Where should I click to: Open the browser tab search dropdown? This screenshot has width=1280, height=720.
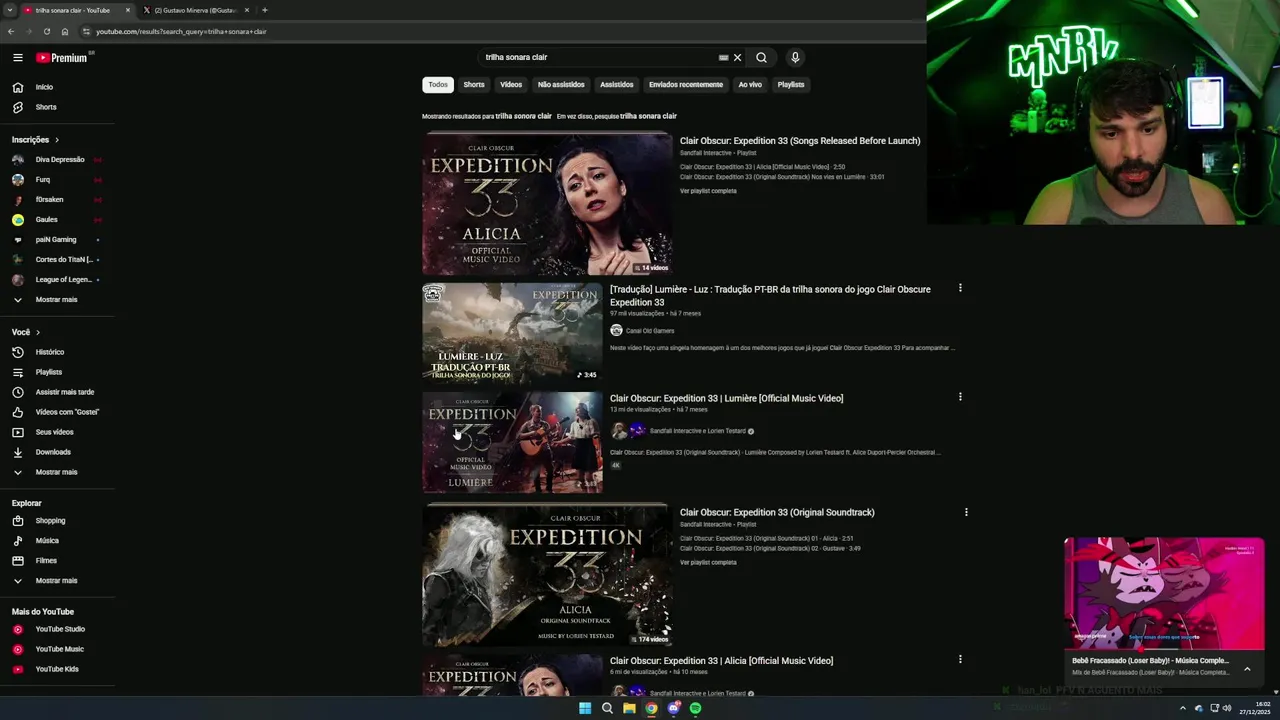pos(9,10)
